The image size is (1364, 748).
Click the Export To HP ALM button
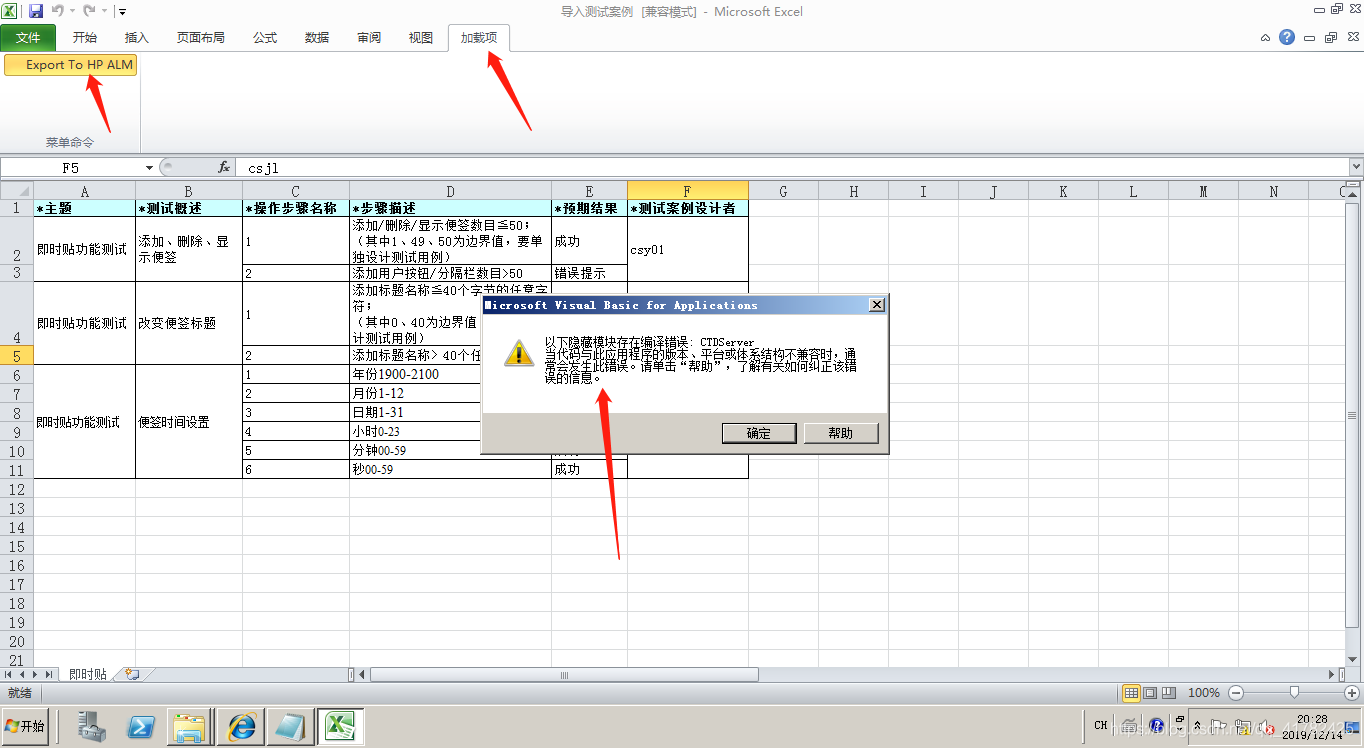click(70, 64)
